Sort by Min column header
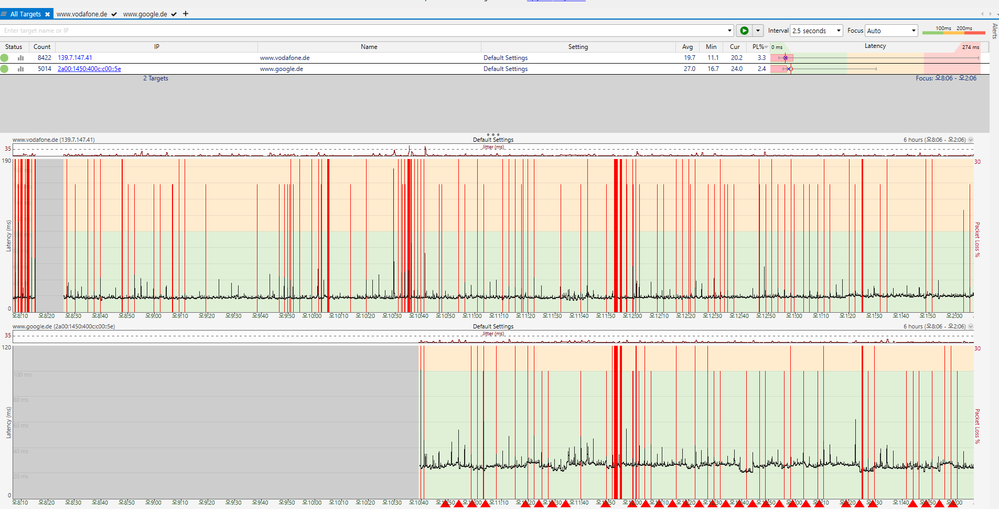The height and width of the screenshot is (509, 999). coord(711,47)
